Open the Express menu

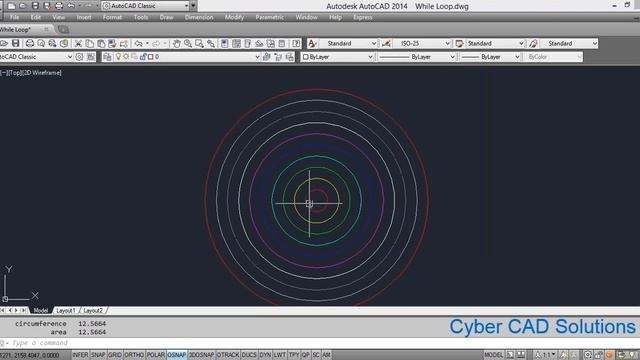click(x=363, y=17)
